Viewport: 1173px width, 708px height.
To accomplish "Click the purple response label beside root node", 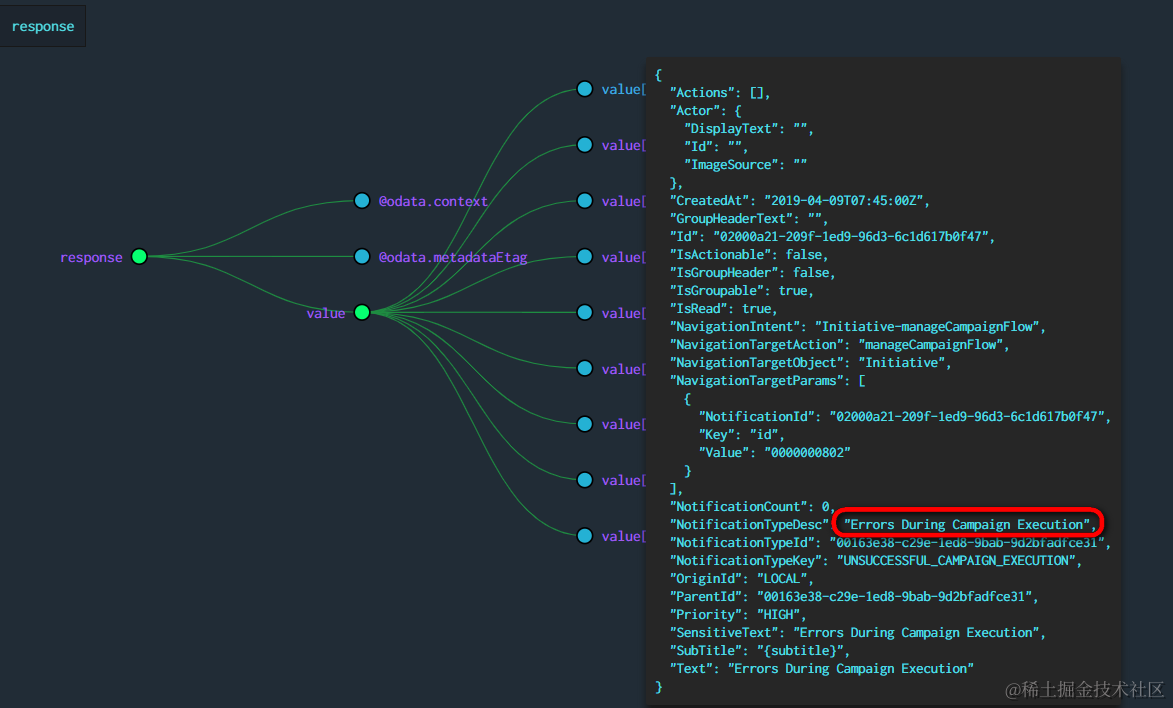I will 91,257.
